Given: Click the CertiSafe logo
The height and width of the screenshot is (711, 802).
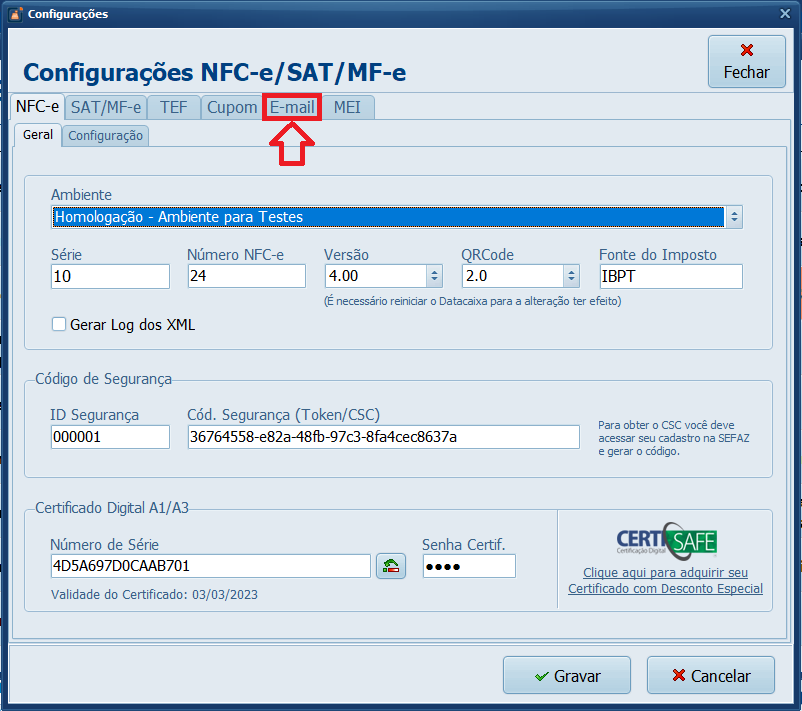Looking at the screenshot, I should [666, 541].
